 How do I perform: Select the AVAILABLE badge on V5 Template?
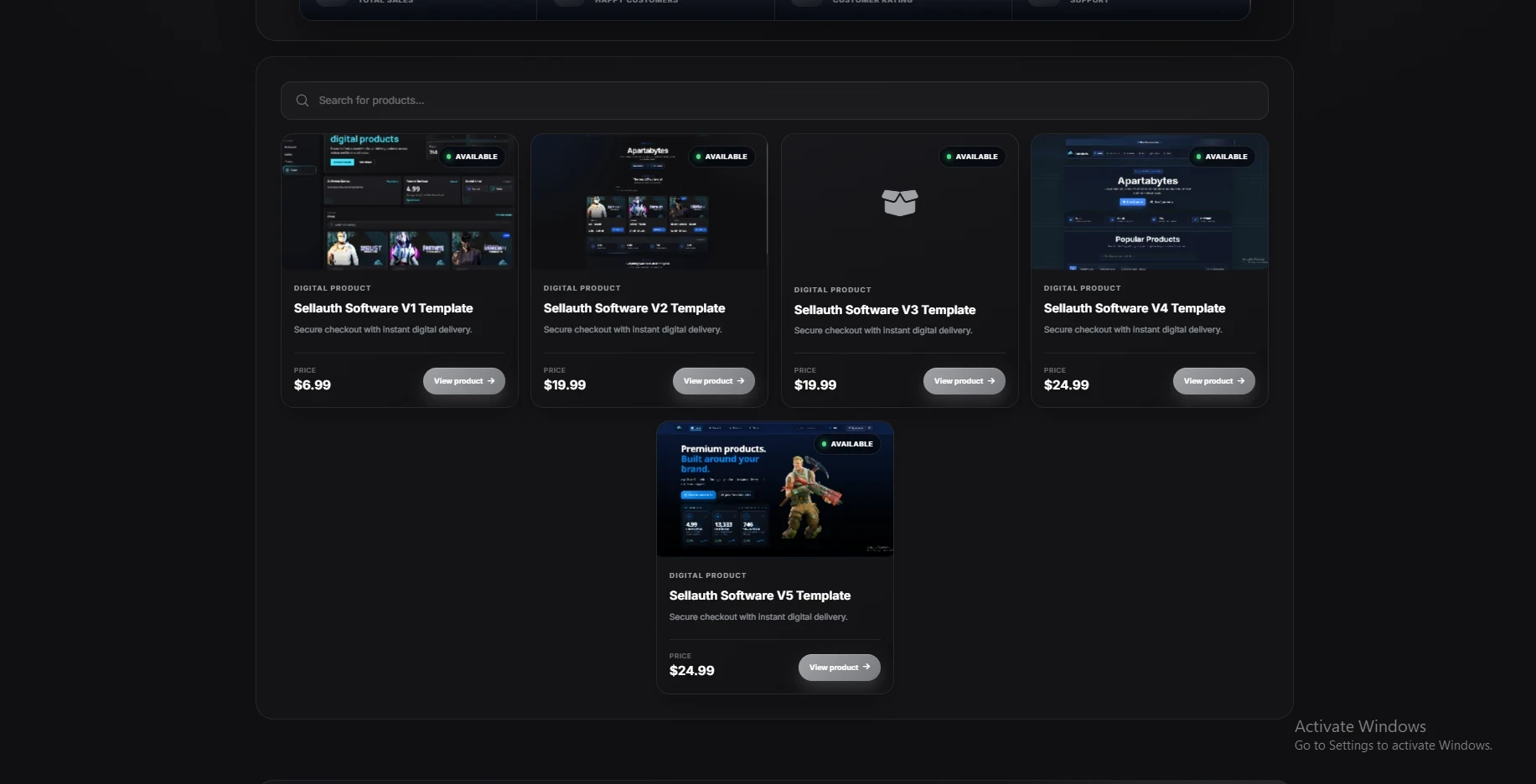847,444
